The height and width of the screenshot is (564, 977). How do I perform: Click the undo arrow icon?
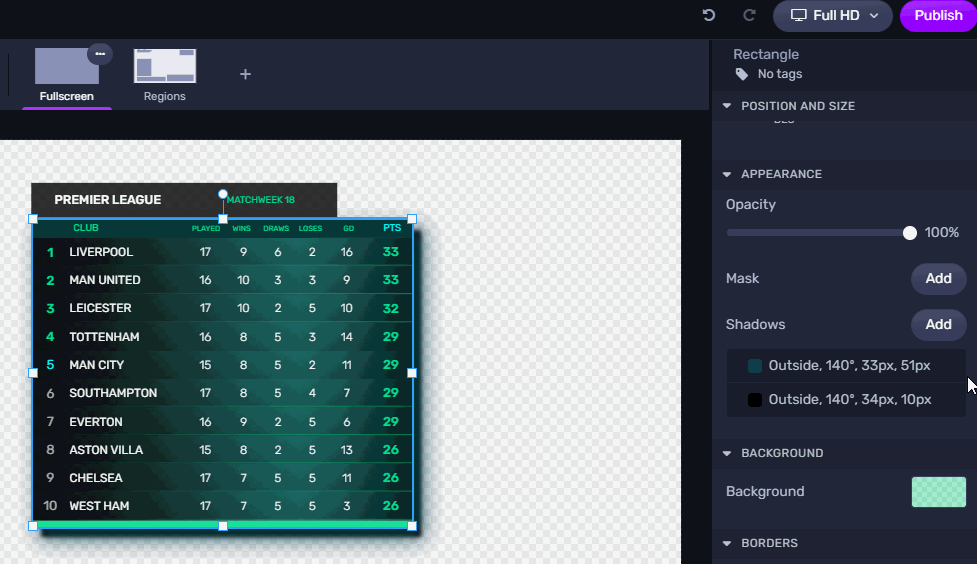(708, 15)
